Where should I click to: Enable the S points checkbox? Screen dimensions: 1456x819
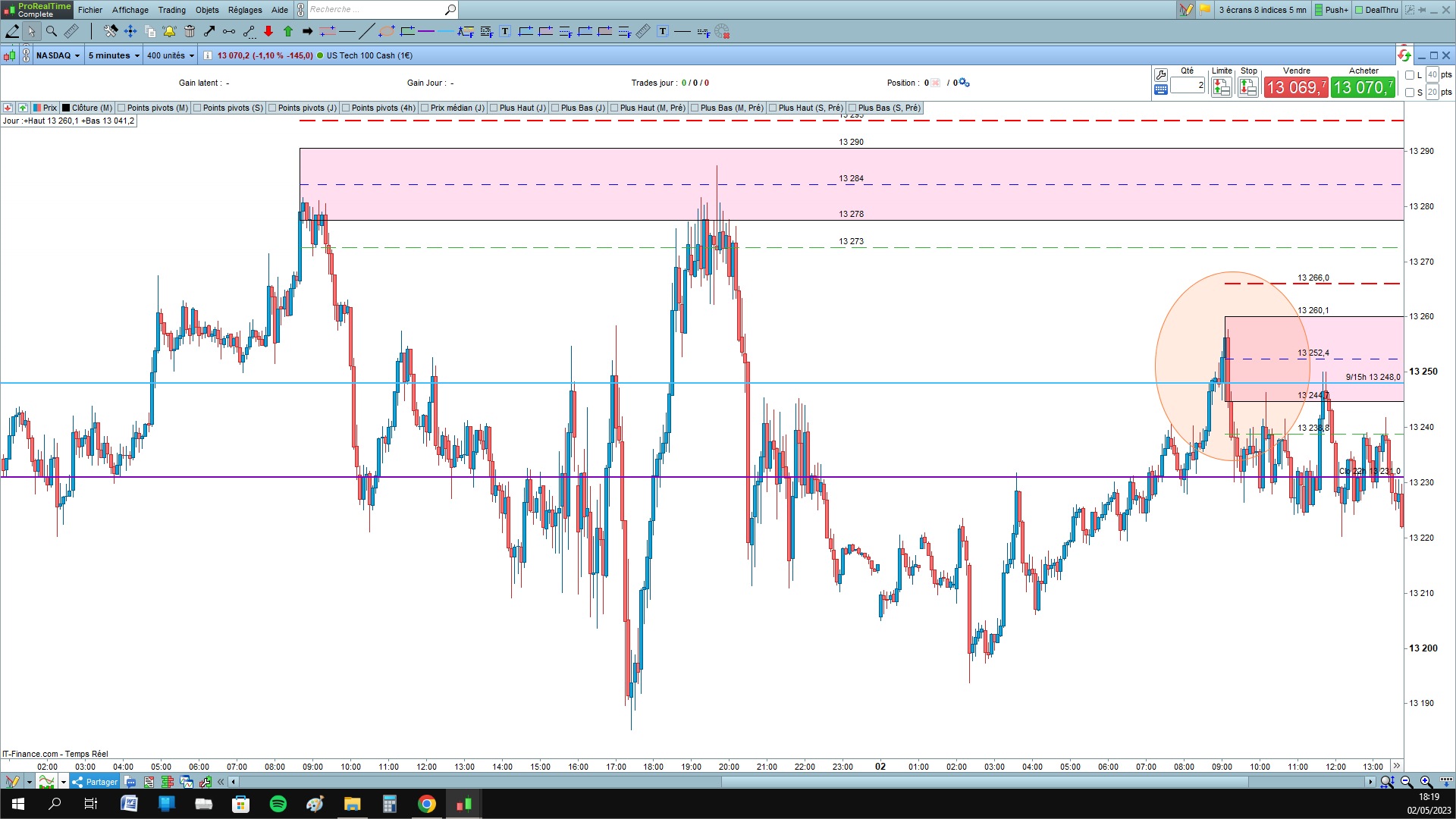coord(1410,93)
